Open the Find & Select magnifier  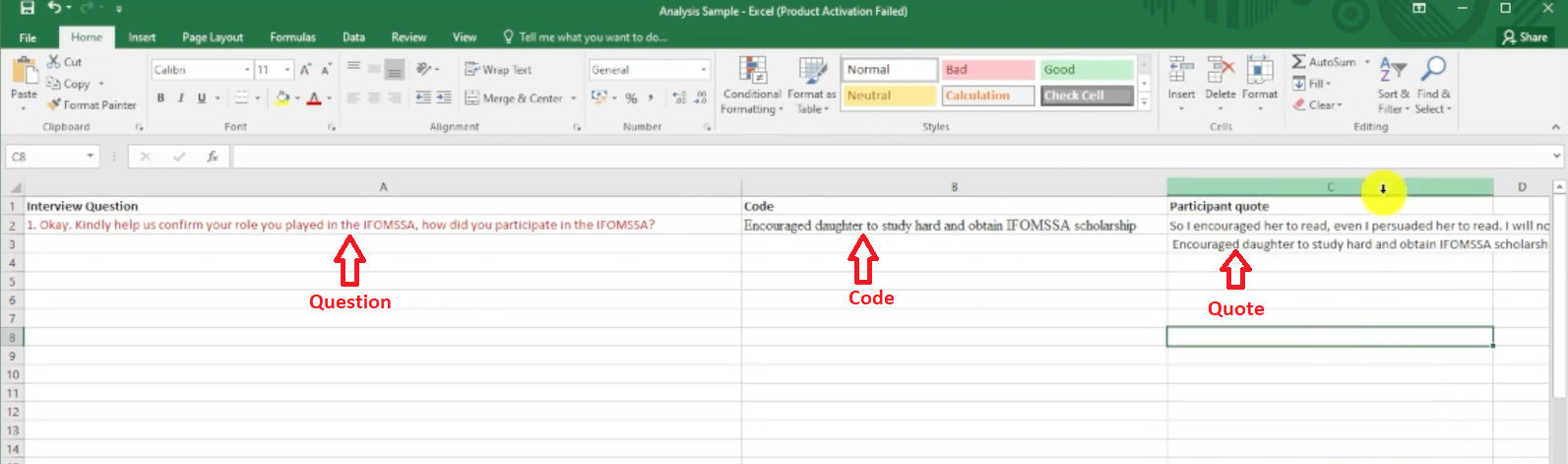(x=1434, y=69)
